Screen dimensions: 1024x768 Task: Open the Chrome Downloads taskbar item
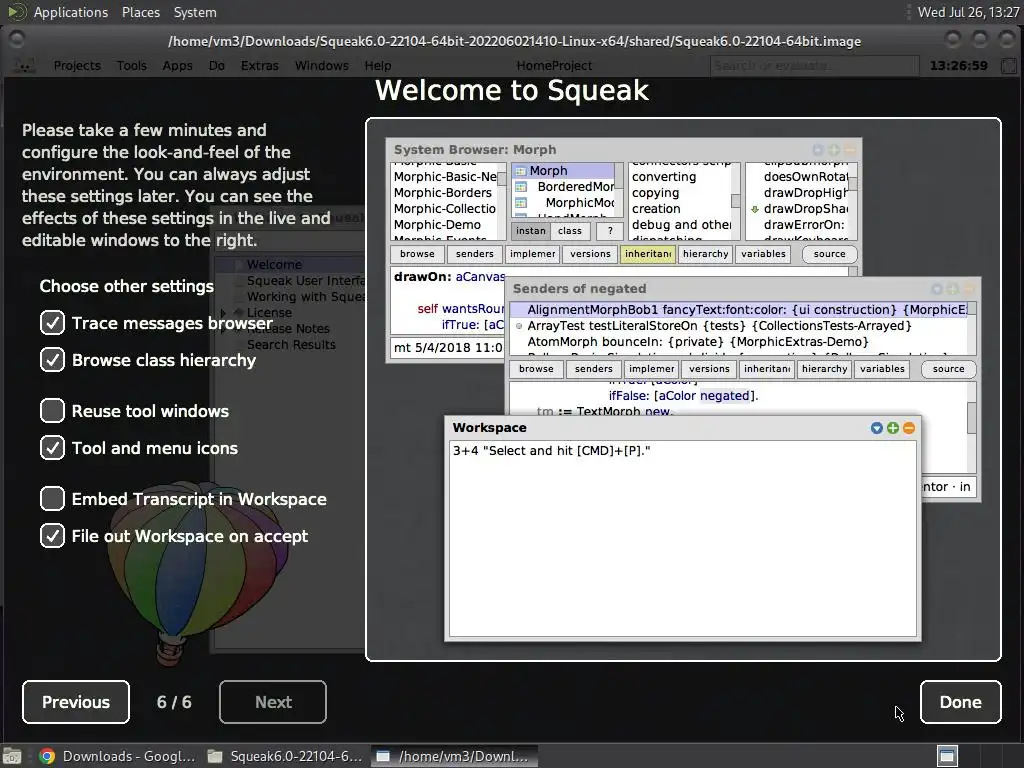(x=117, y=756)
